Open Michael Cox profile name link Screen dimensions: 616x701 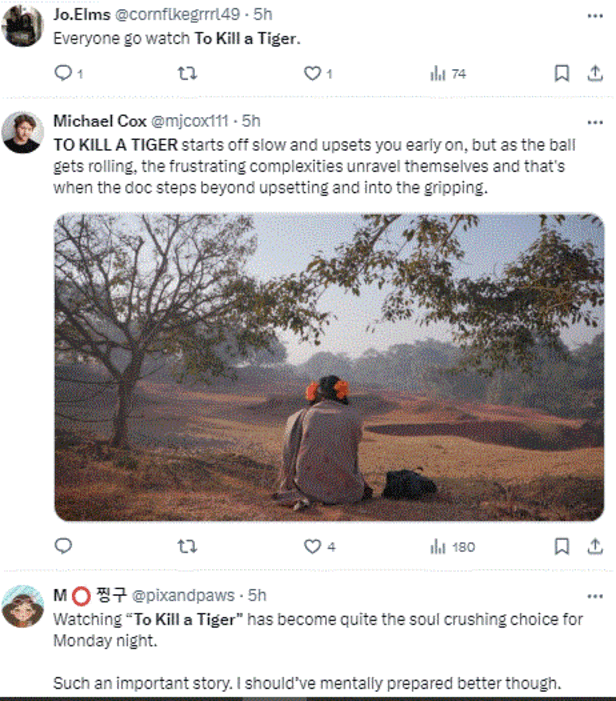(x=100, y=121)
